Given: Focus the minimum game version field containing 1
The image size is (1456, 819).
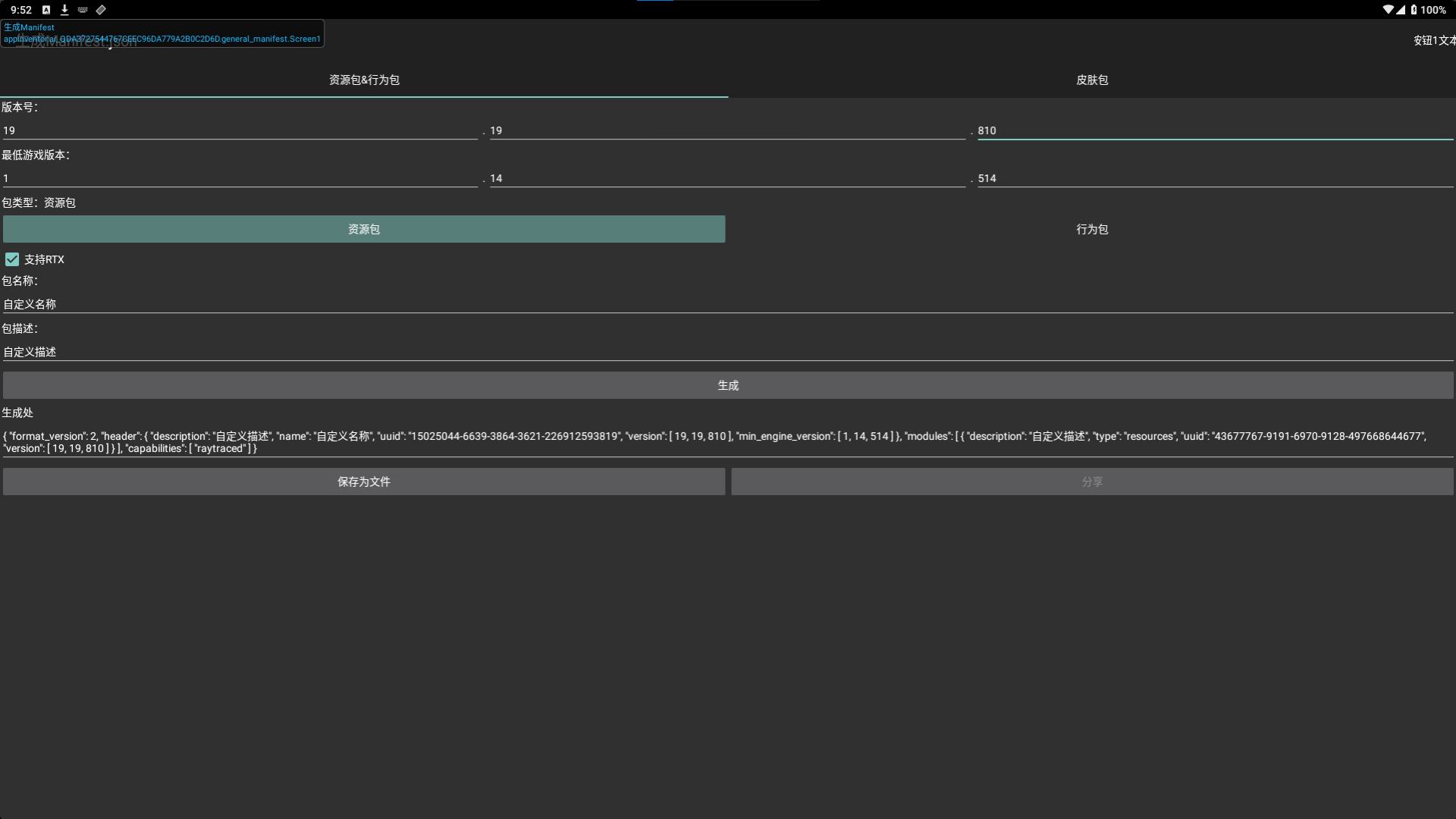Looking at the screenshot, I should point(240,178).
